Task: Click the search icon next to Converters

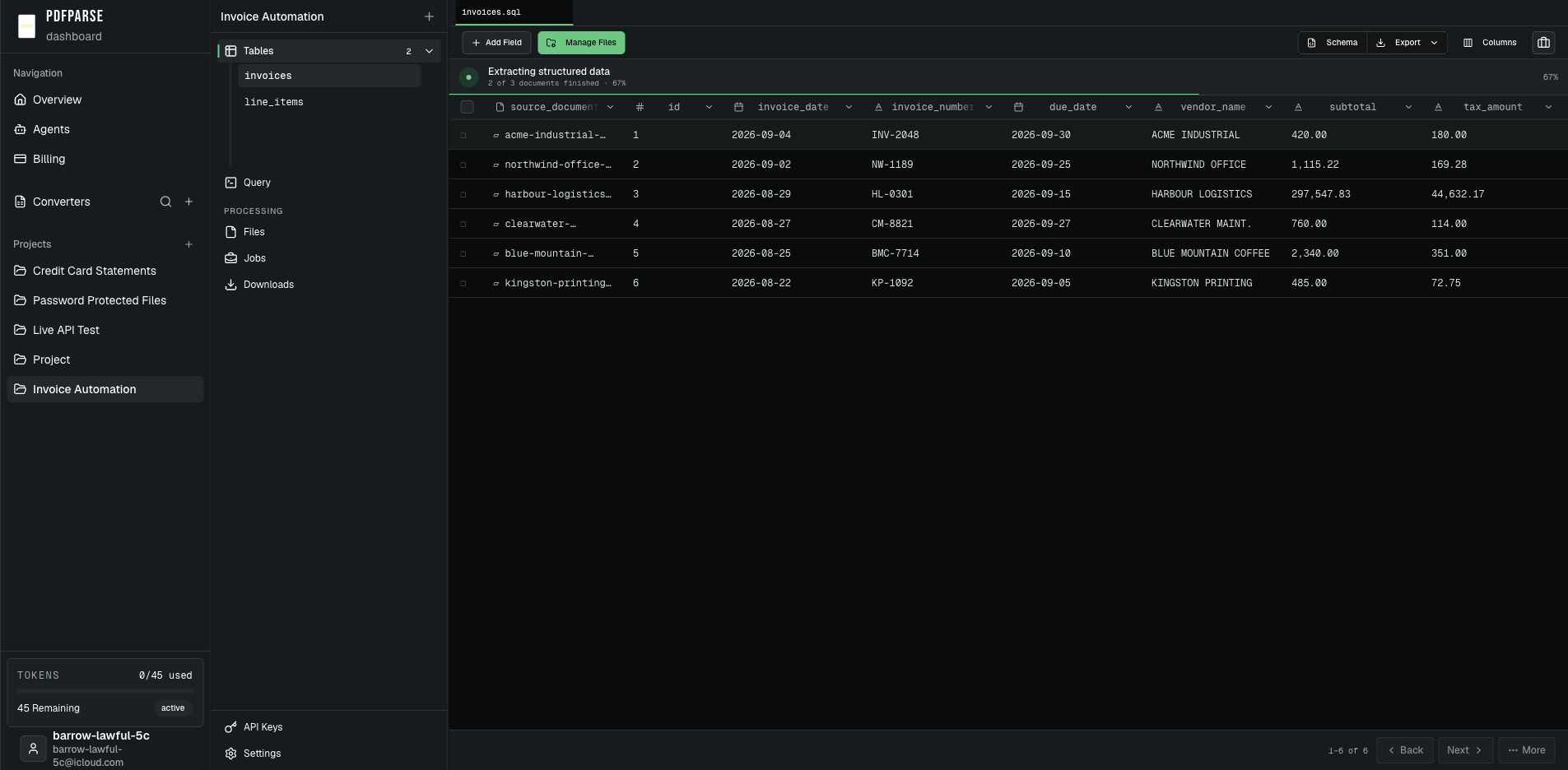Action: click(x=165, y=202)
